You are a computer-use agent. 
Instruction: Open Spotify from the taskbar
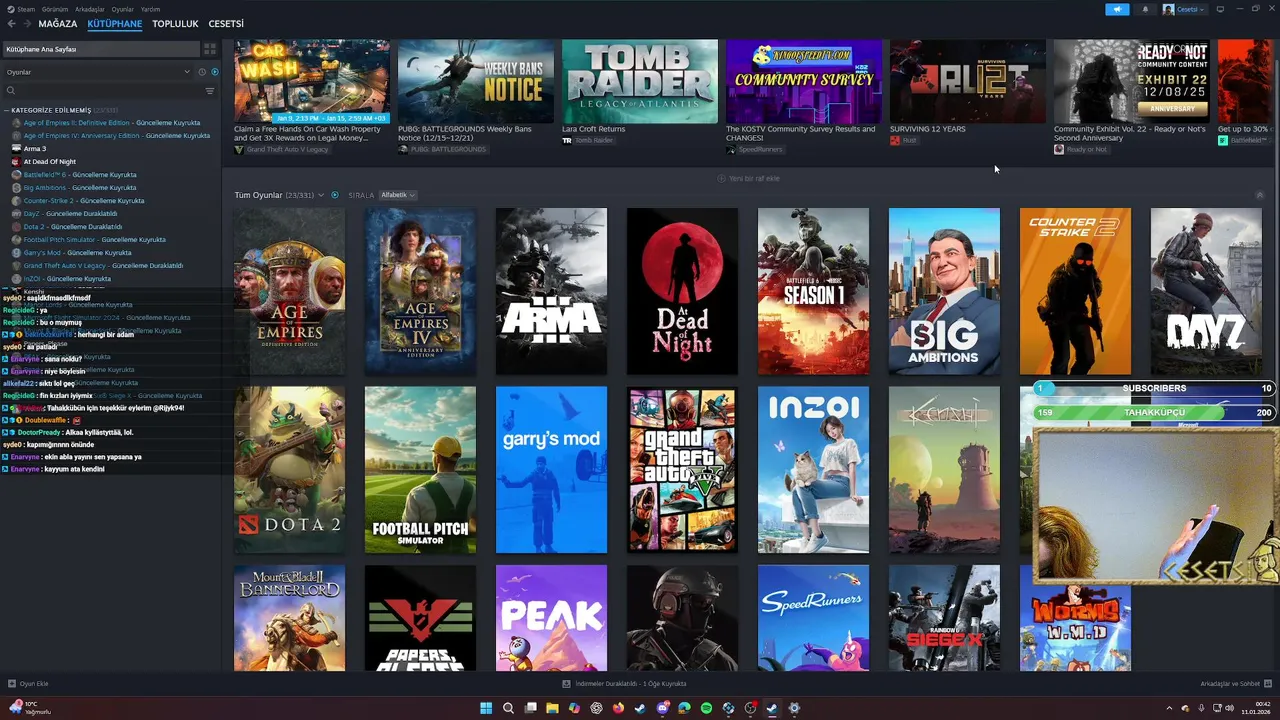coord(706,708)
